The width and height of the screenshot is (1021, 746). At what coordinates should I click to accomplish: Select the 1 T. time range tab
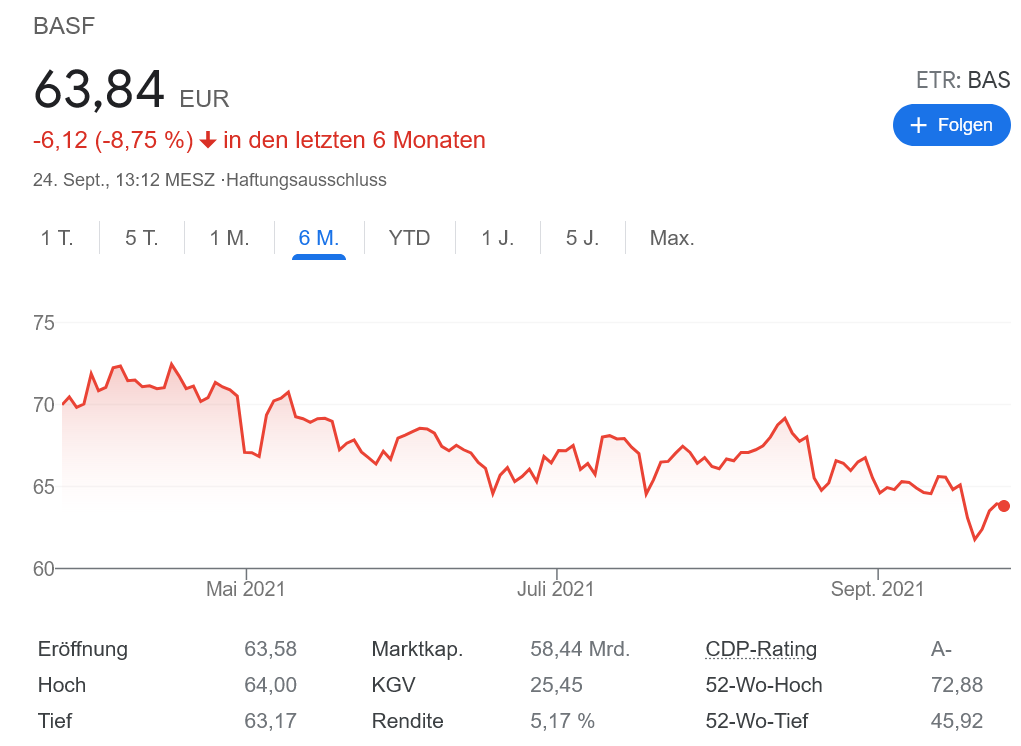[57, 238]
